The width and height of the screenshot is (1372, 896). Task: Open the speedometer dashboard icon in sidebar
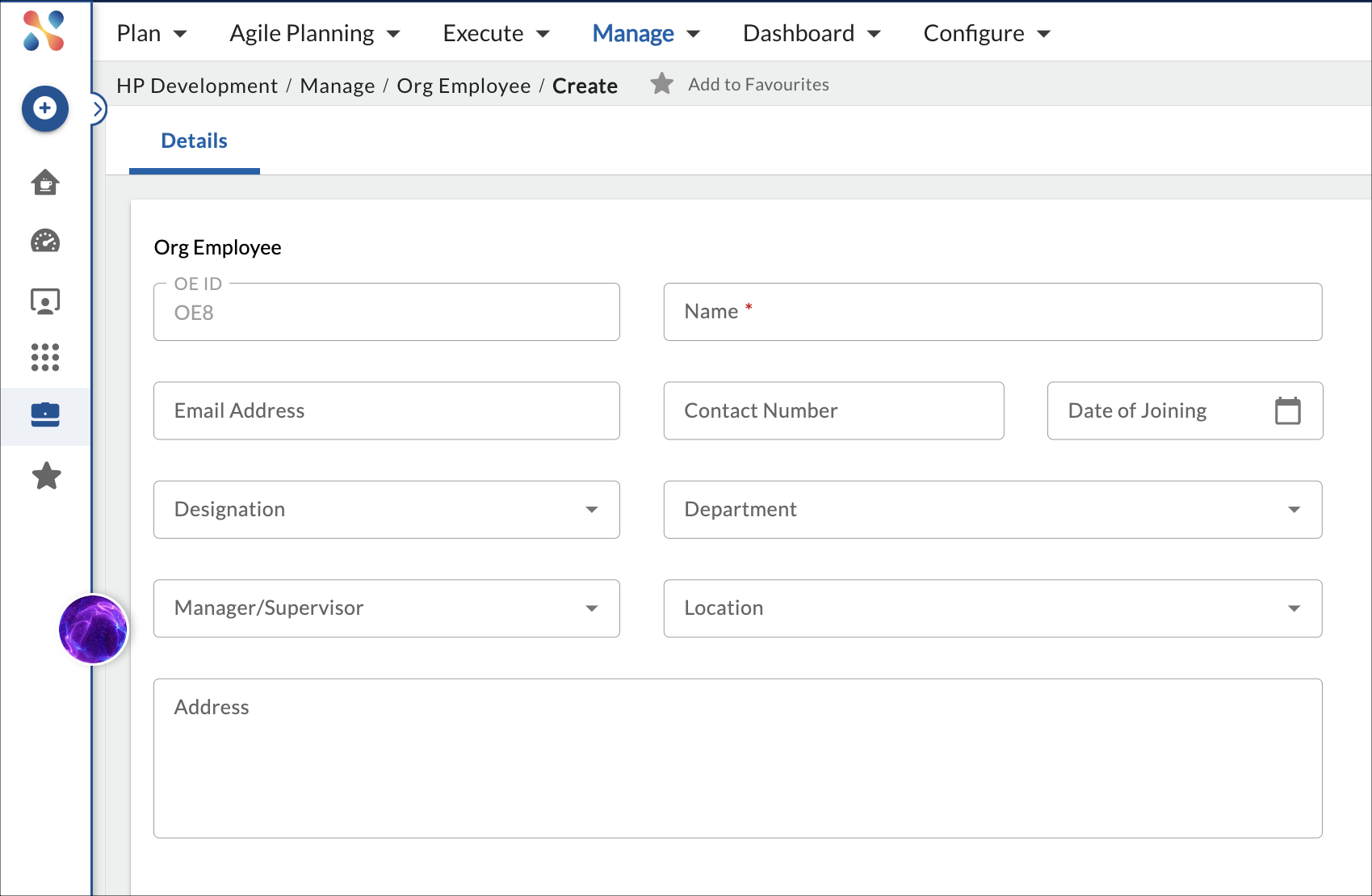point(45,241)
